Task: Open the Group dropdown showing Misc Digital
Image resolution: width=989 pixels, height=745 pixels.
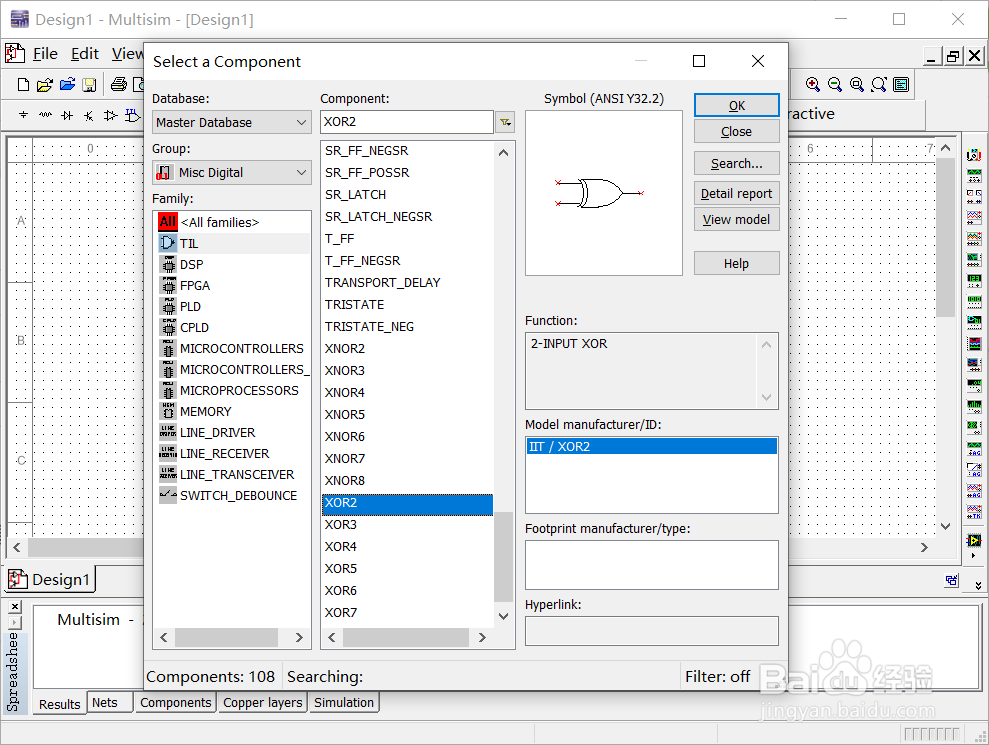Action: click(x=231, y=172)
